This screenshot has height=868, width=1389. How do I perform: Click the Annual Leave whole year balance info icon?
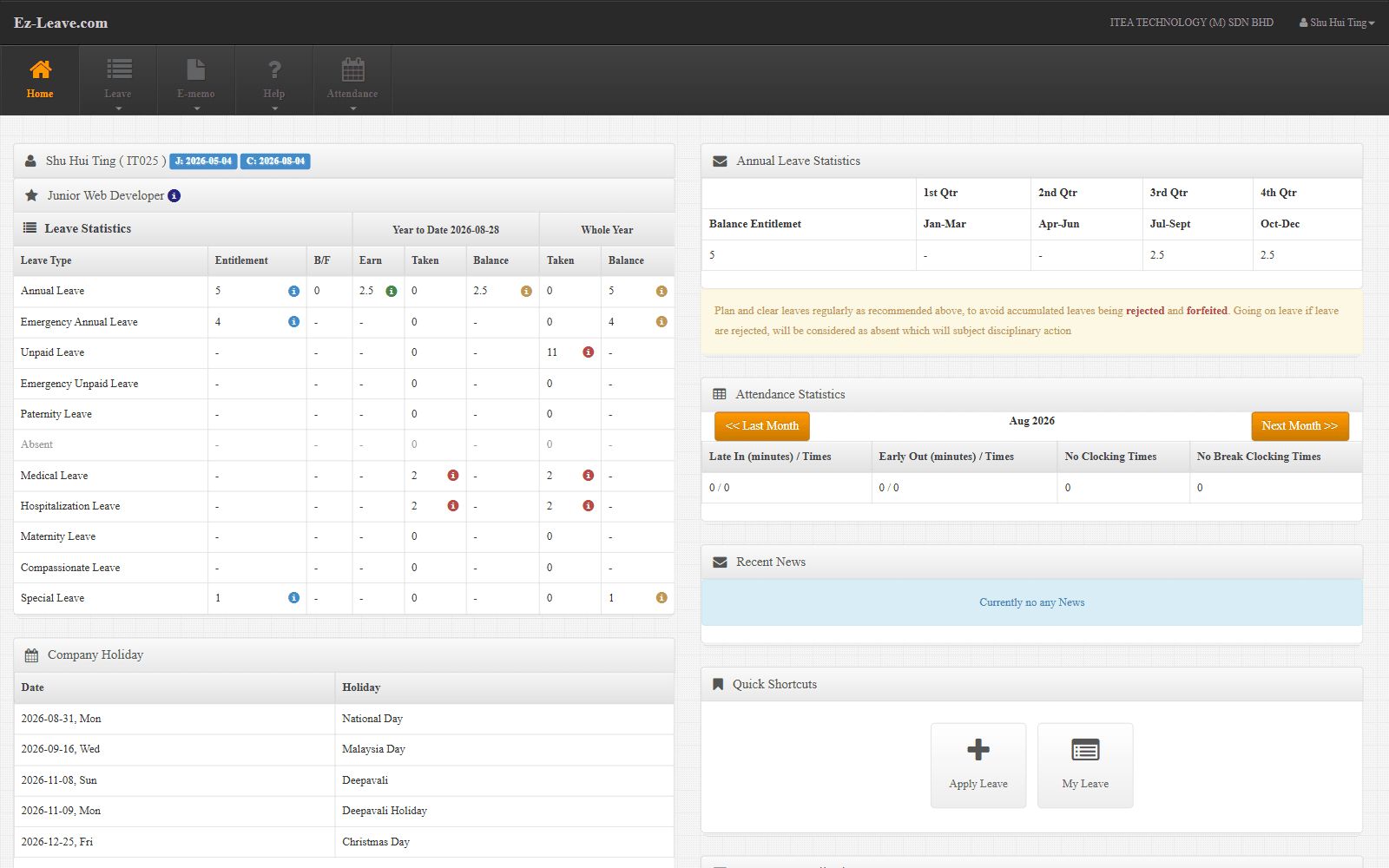662,292
